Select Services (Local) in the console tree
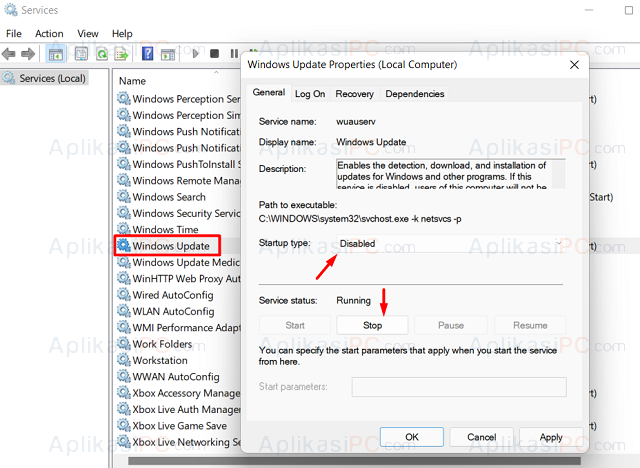This screenshot has height=468, width=640. [x=45, y=78]
